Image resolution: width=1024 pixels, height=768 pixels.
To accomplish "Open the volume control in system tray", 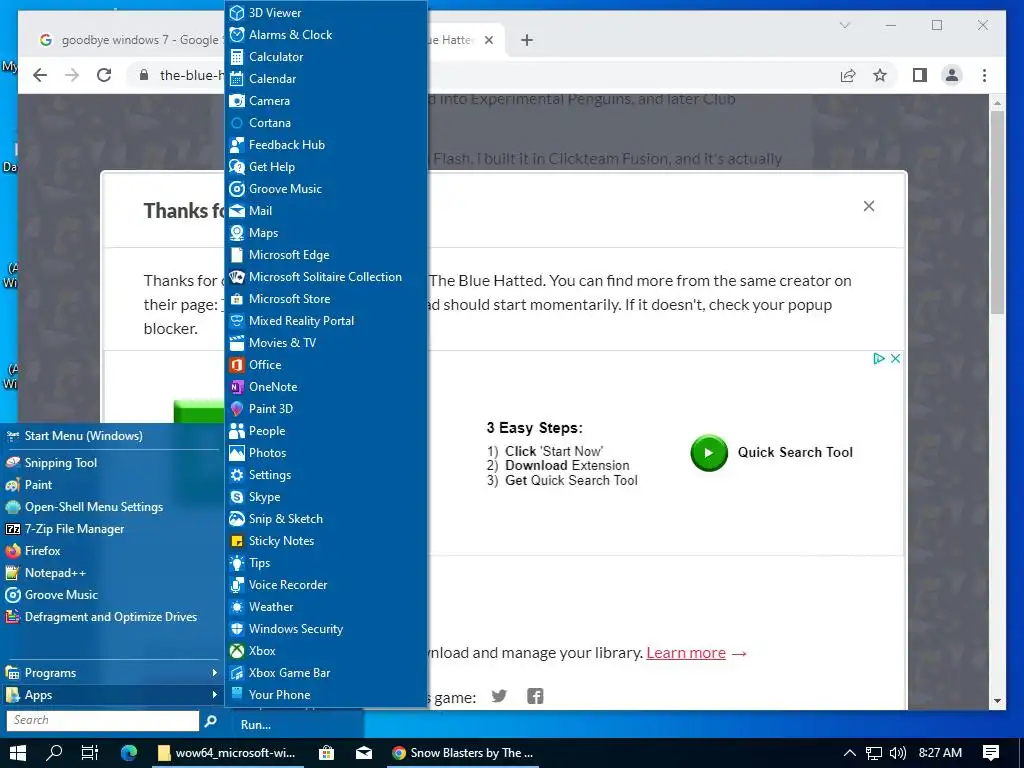I will [898, 753].
